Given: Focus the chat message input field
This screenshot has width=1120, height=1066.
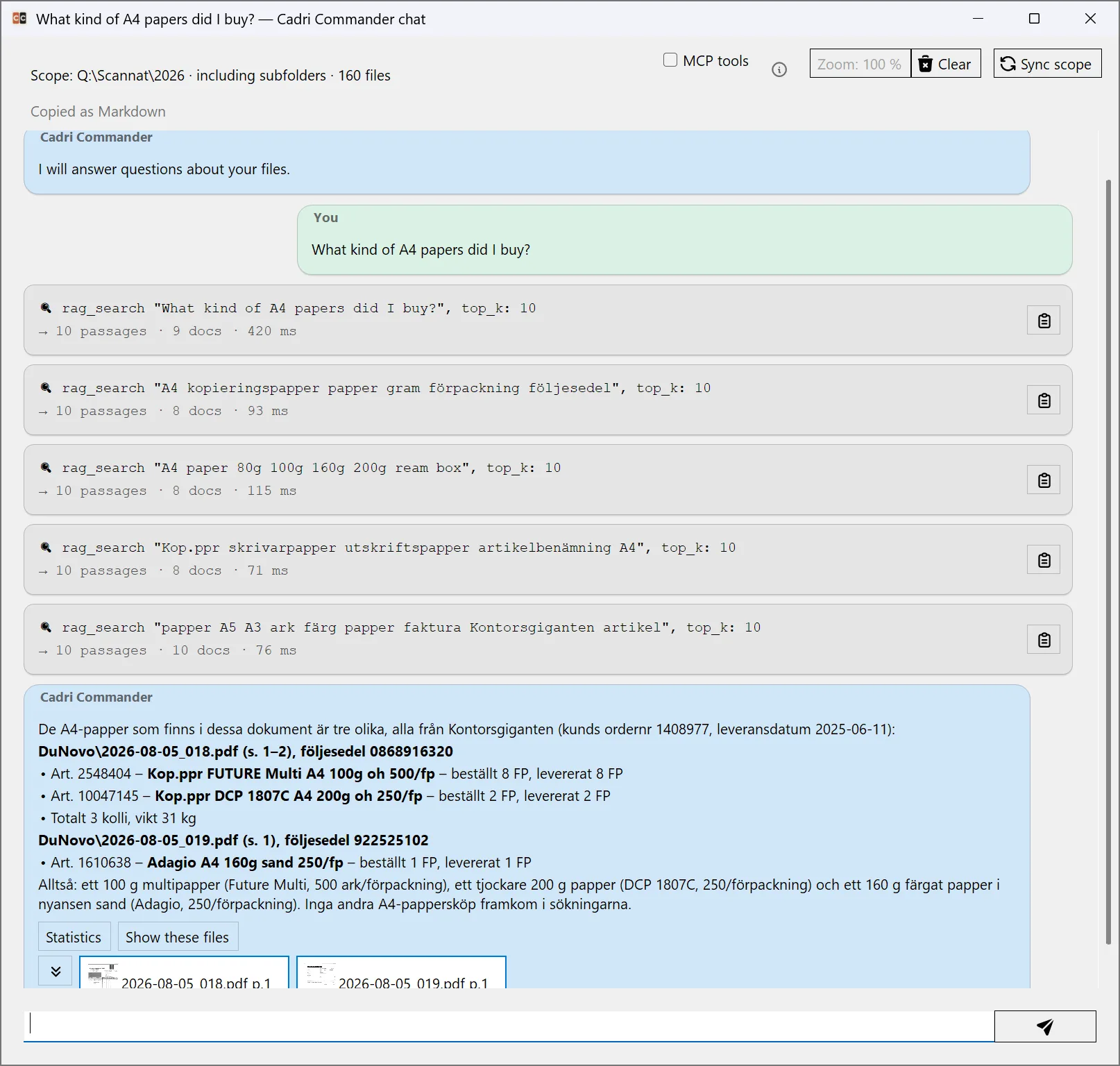Looking at the screenshot, I should coord(509,1026).
